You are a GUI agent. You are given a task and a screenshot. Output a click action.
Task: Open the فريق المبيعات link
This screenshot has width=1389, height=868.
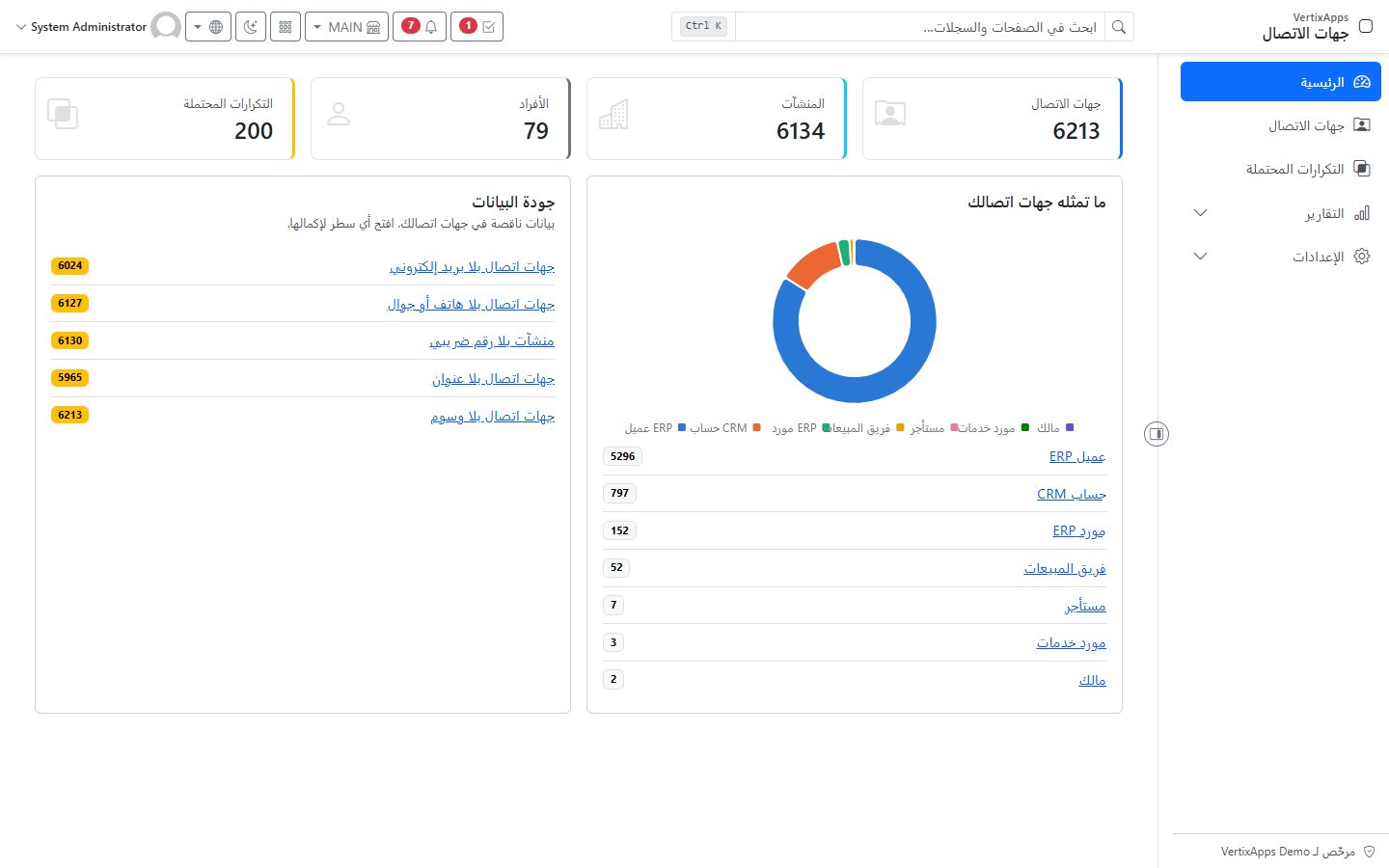pyautogui.click(x=1065, y=569)
